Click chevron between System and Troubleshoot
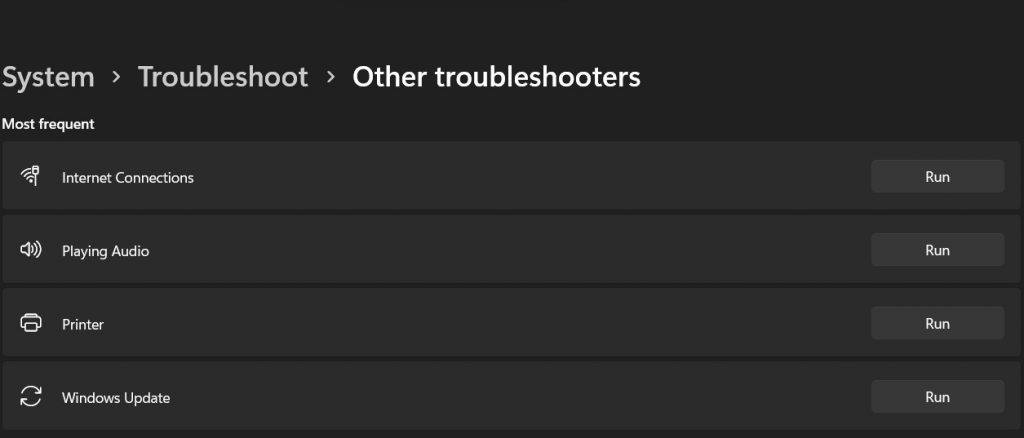Screen dimensions: 1024x438 tap(116, 78)
